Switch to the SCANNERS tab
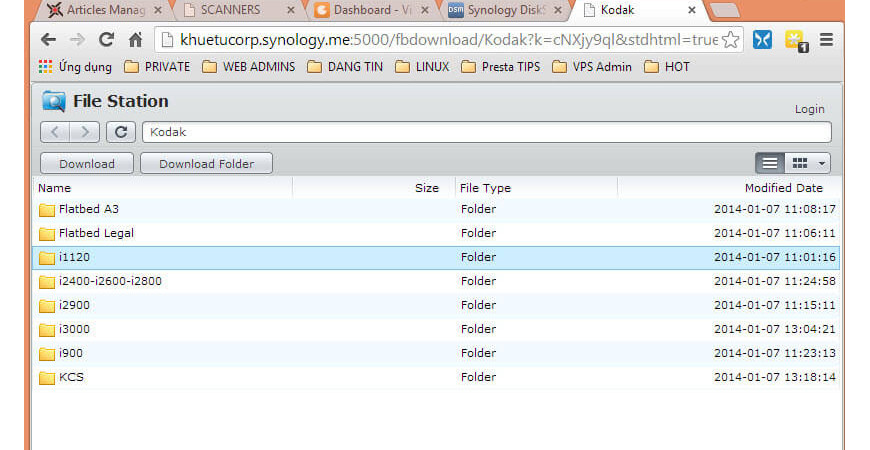This screenshot has height=450, width=870. (236, 10)
